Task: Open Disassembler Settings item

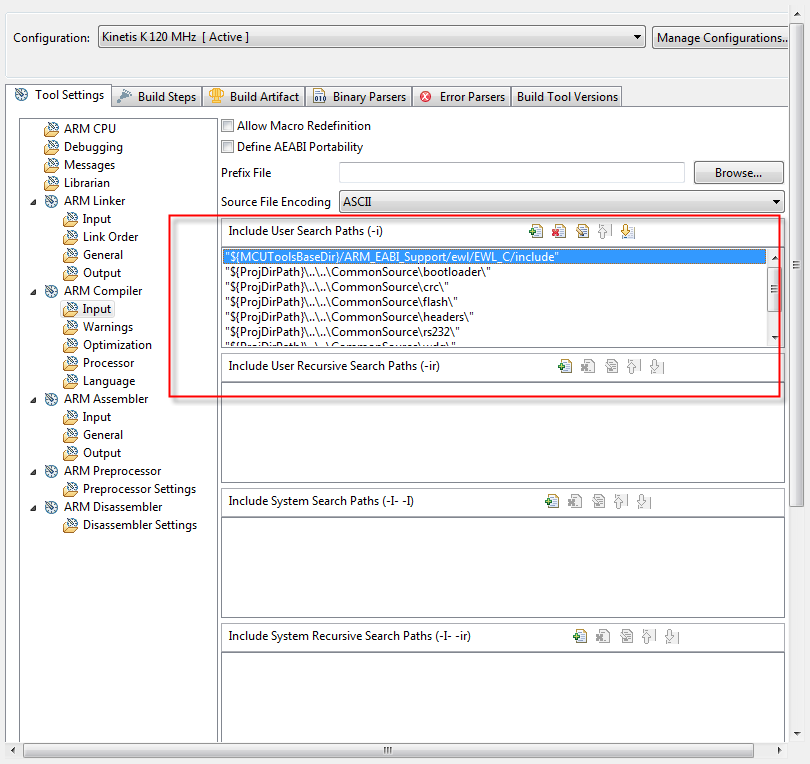Action: point(140,525)
